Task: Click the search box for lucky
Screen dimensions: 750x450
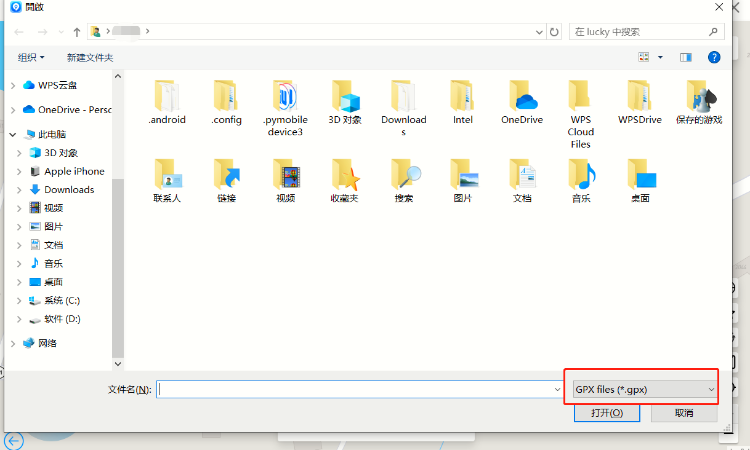Action: click(x=647, y=32)
